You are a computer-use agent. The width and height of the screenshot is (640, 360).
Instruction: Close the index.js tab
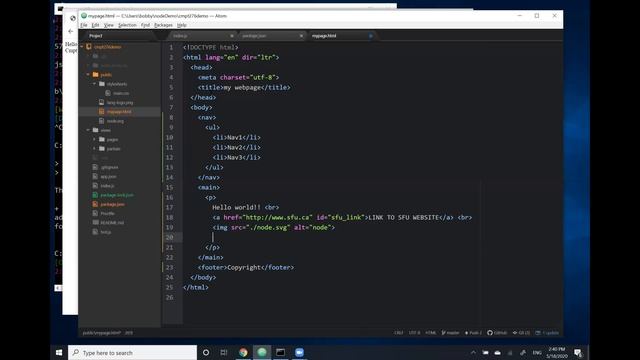(x=232, y=36)
